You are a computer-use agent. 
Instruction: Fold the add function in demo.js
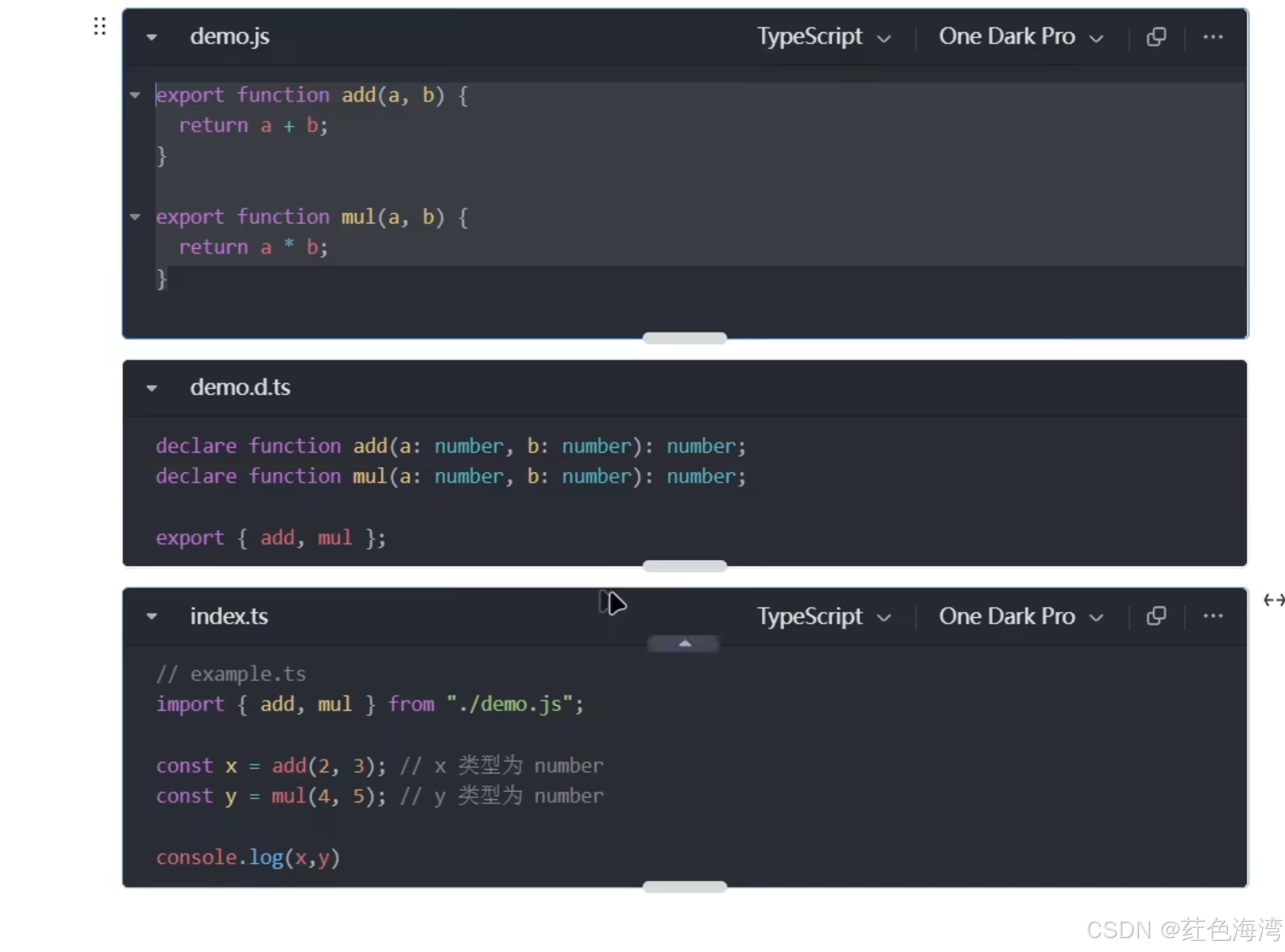point(136,95)
